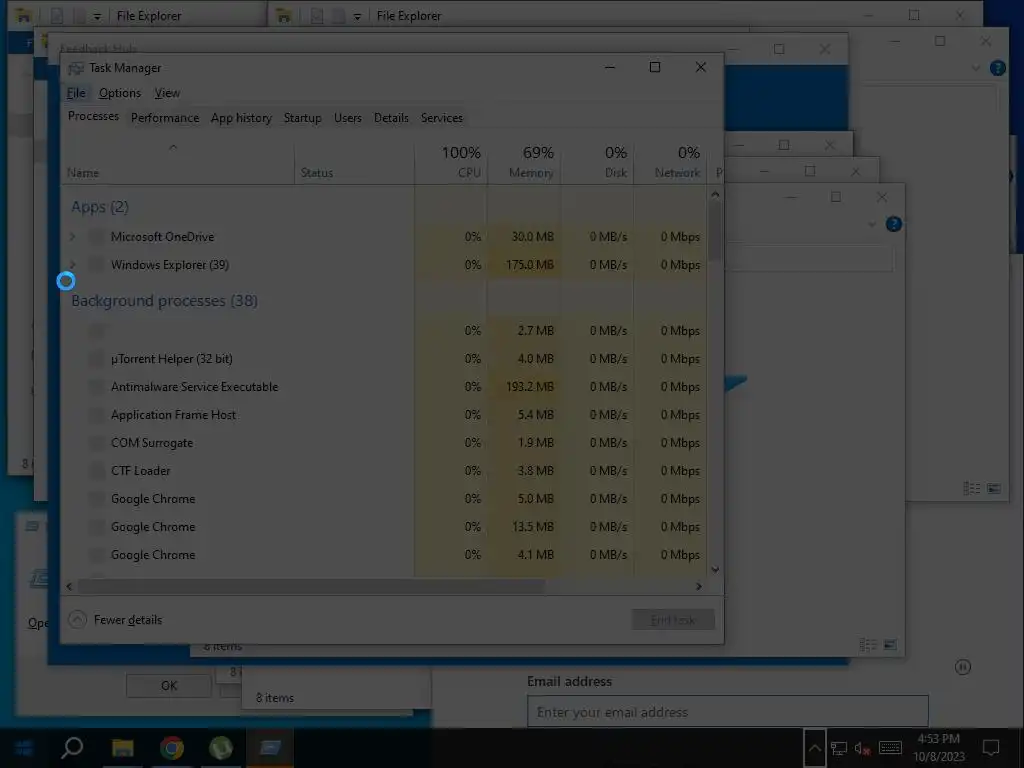
Task: Open the Windows Start menu
Action: (x=24, y=748)
